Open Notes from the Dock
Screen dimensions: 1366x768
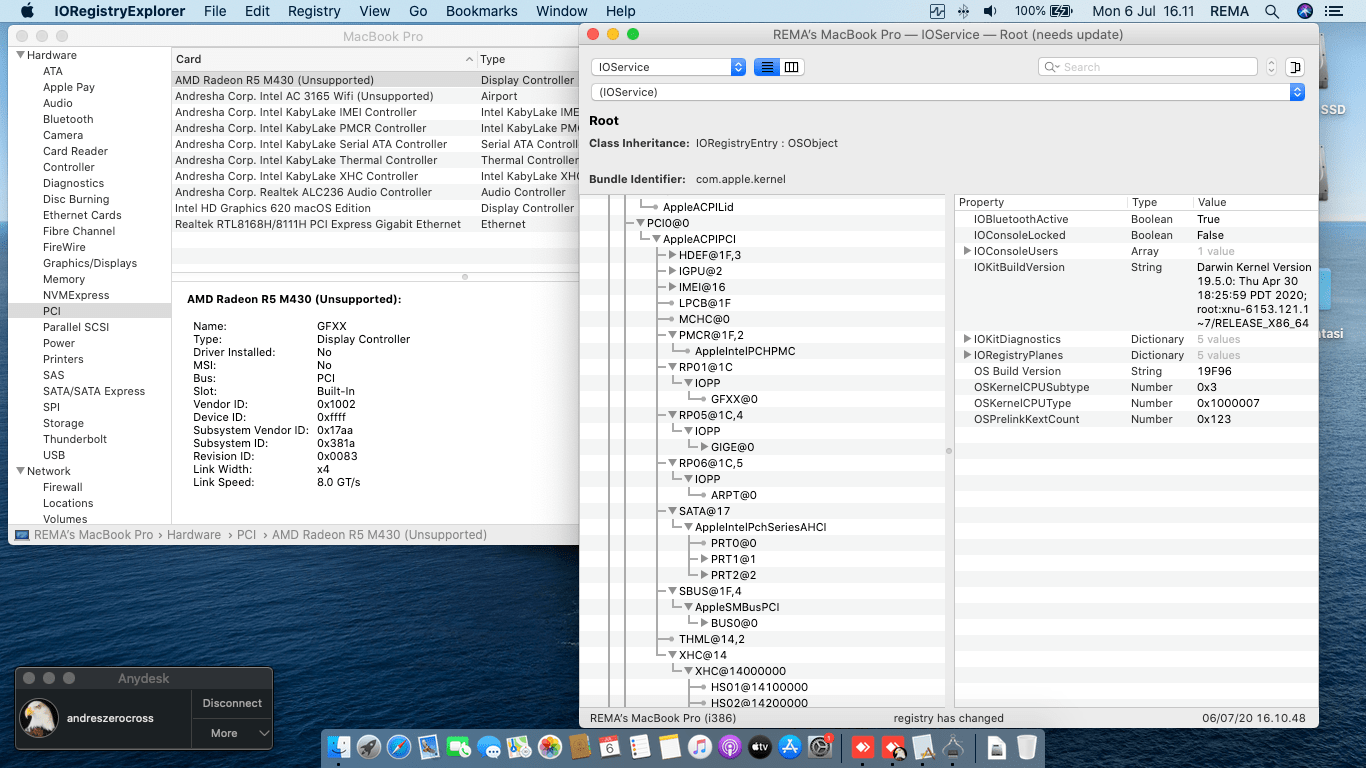(x=670, y=747)
